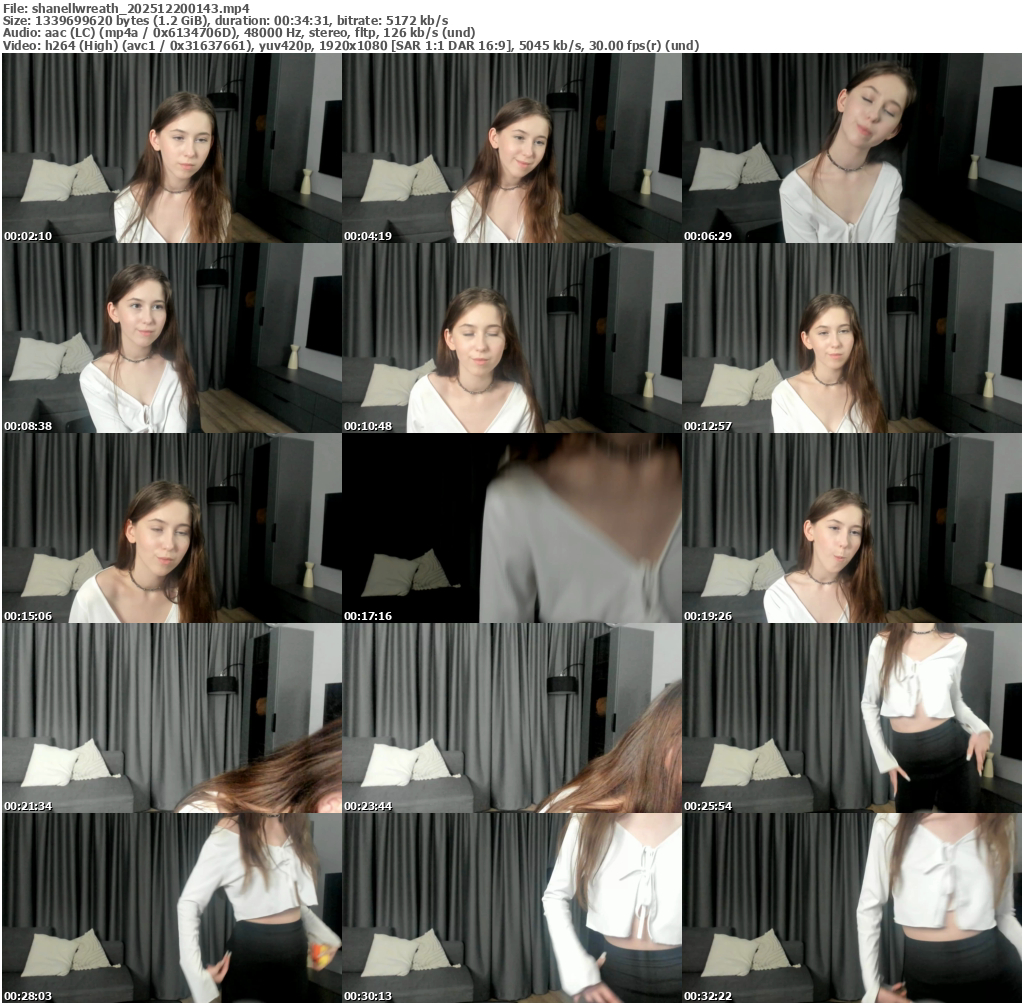
Task: Choose the thumbnail at 00:15:06
Action: pos(171,528)
